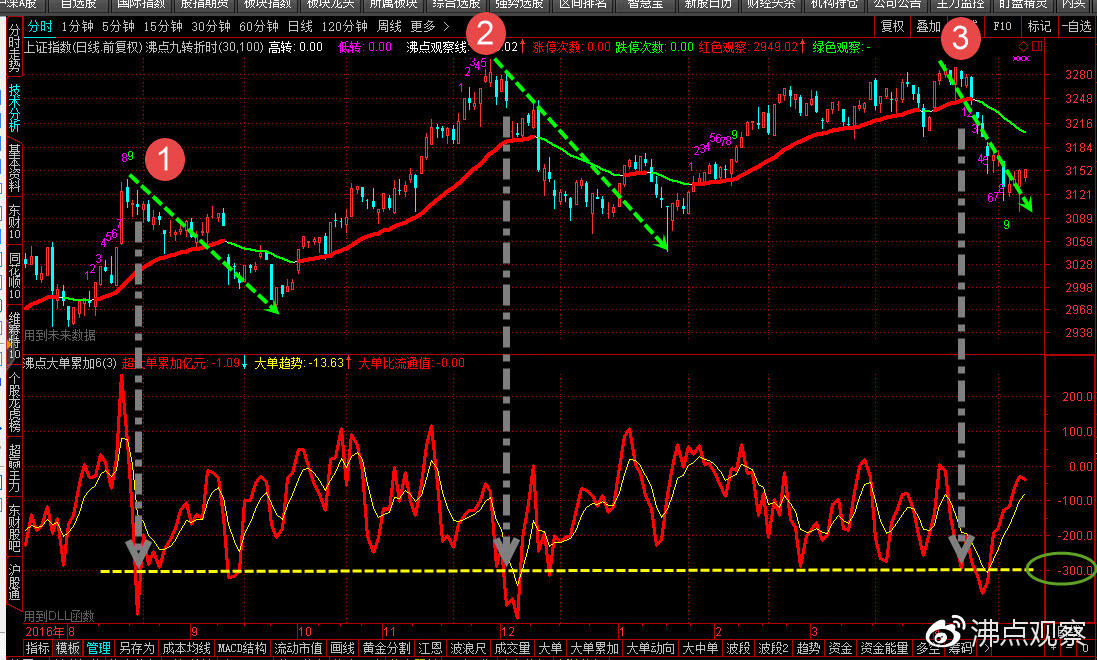Click the small red diamond icon above chart

click(1024, 46)
